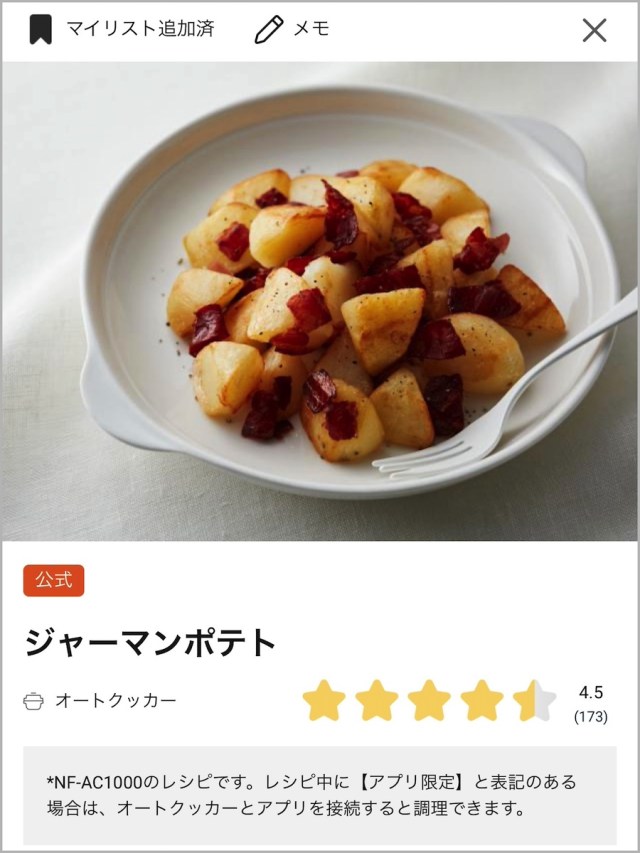Image resolution: width=640 pixels, height=853 pixels.
Task: Rate with the third star
Action: (429, 701)
